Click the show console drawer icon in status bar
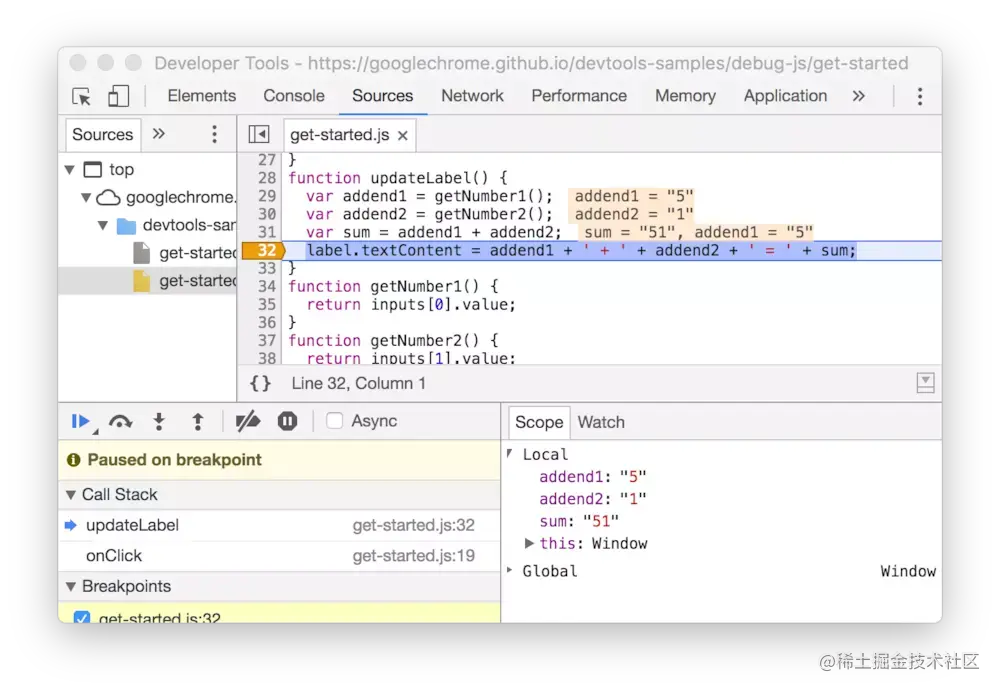1000x692 pixels. [x=925, y=383]
